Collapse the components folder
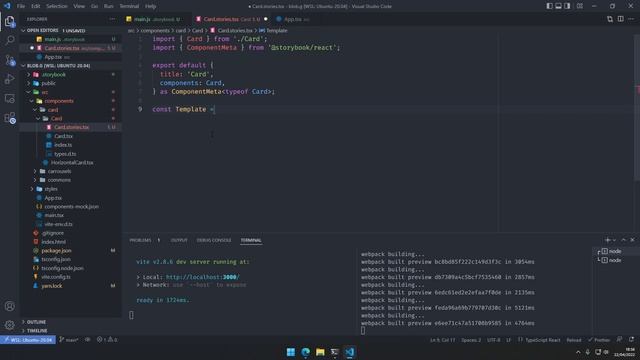The width and height of the screenshot is (640, 360). [32, 101]
